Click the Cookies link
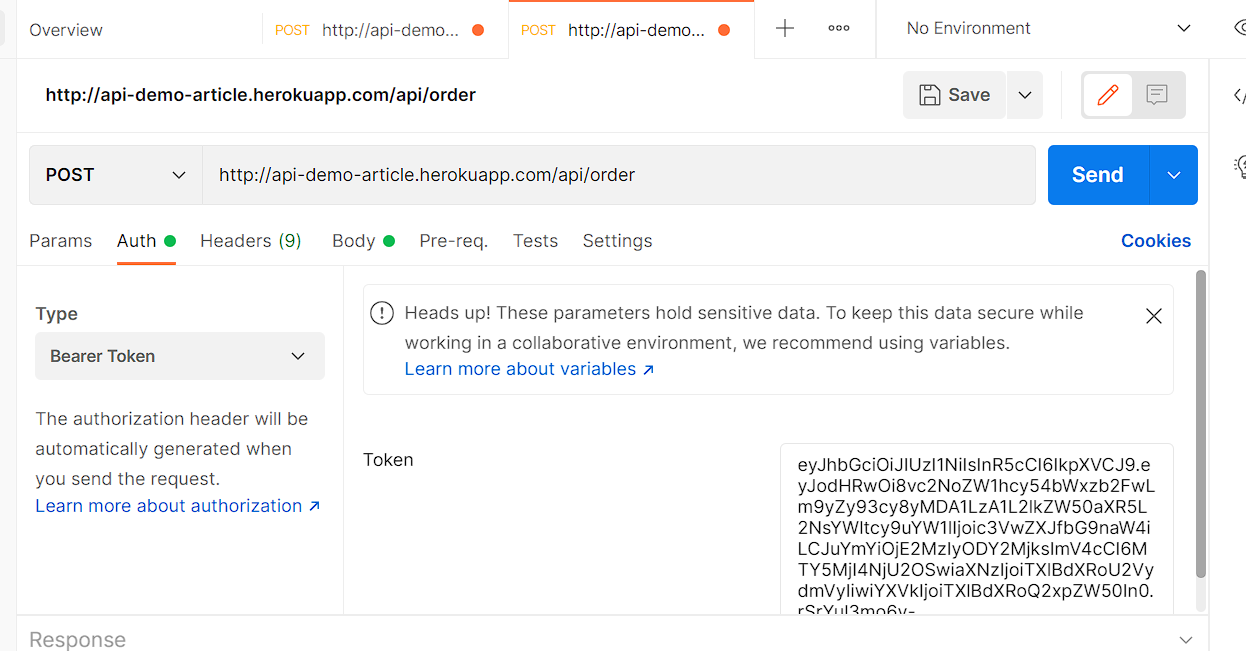The height and width of the screenshot is (651, 1246). click(1155, 241)
